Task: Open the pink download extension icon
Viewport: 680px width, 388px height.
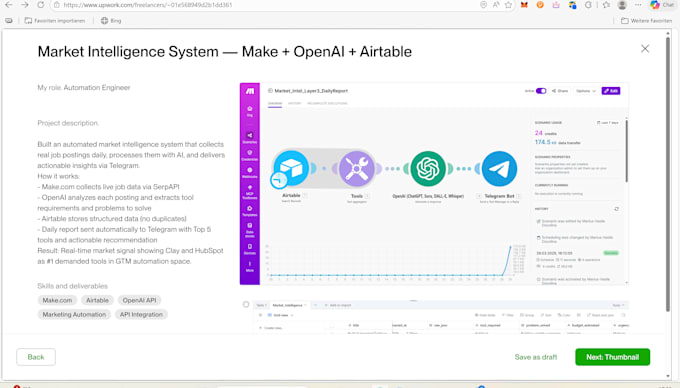Action: 556,5
